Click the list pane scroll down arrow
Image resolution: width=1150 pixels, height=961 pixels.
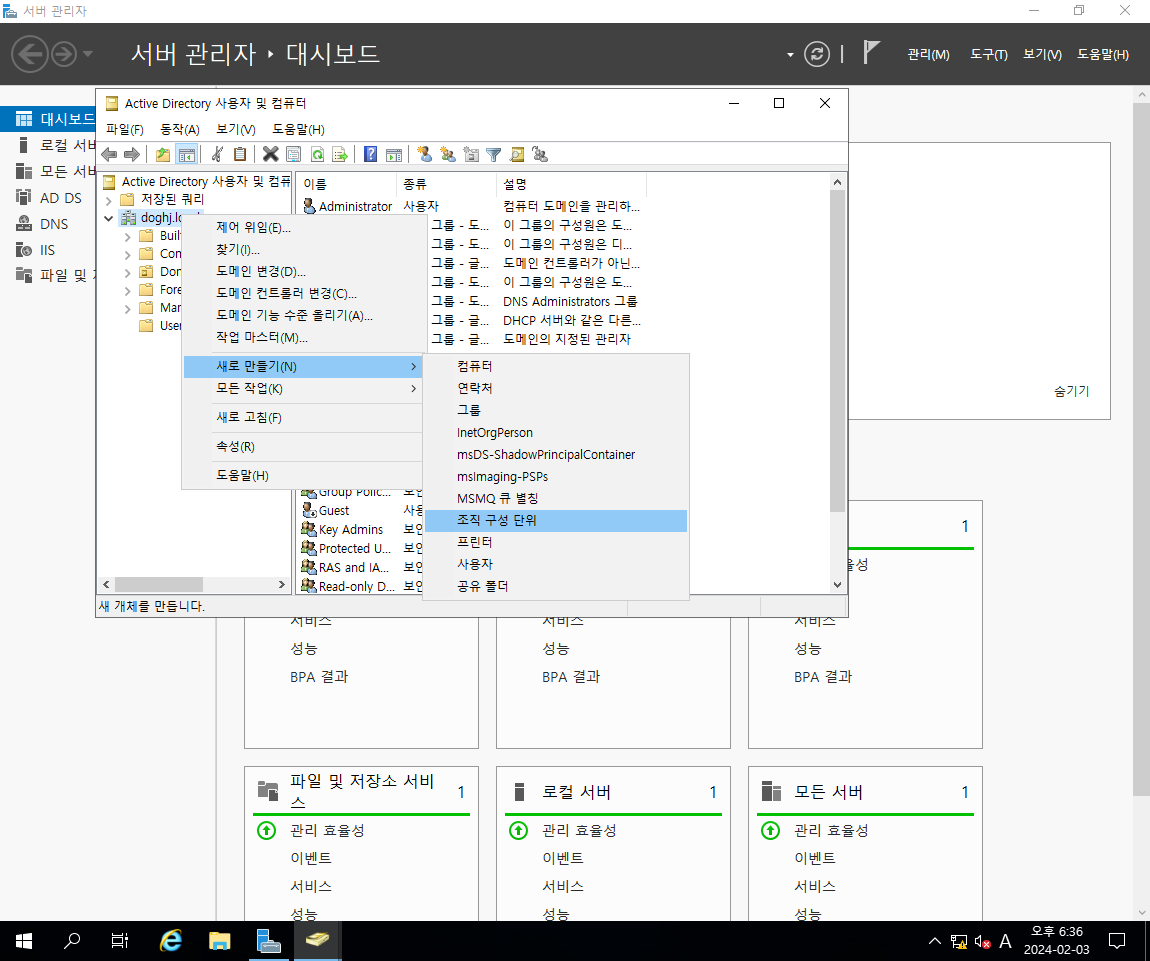838,585
